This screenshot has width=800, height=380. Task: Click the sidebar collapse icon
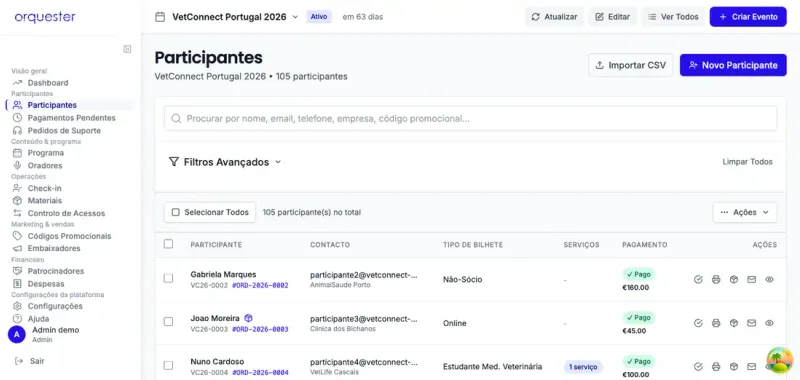[x=127, y=49]
